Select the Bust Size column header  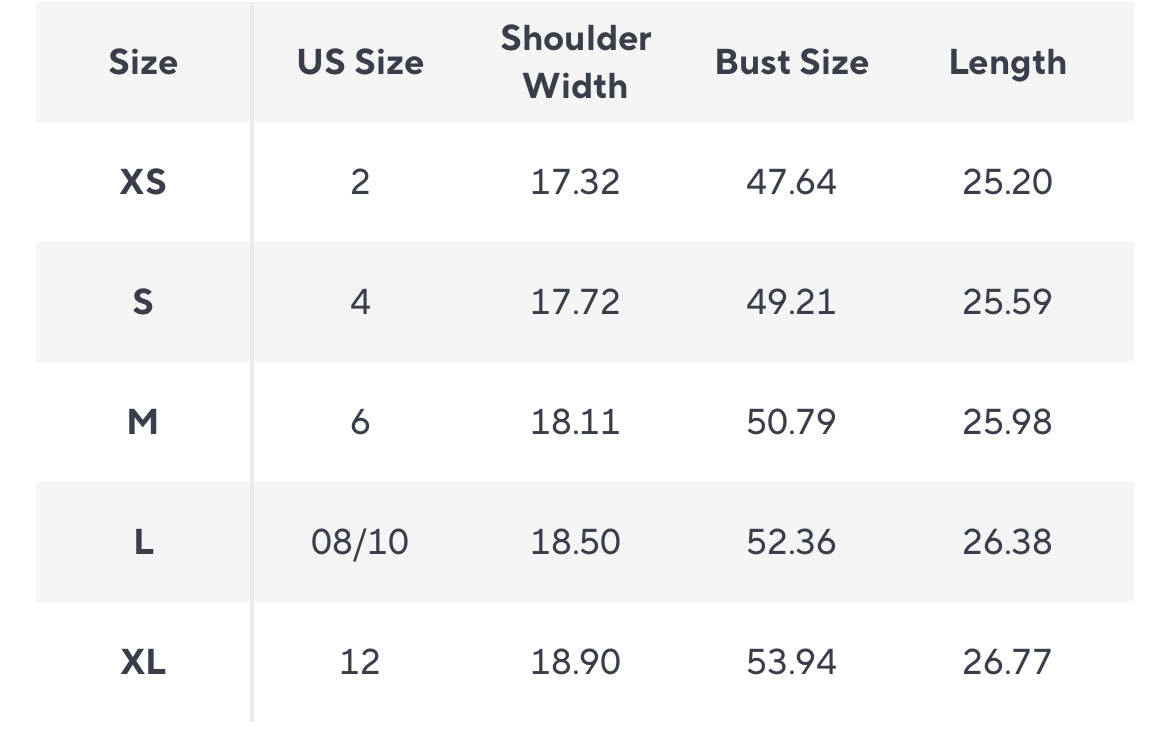[791, 62]
